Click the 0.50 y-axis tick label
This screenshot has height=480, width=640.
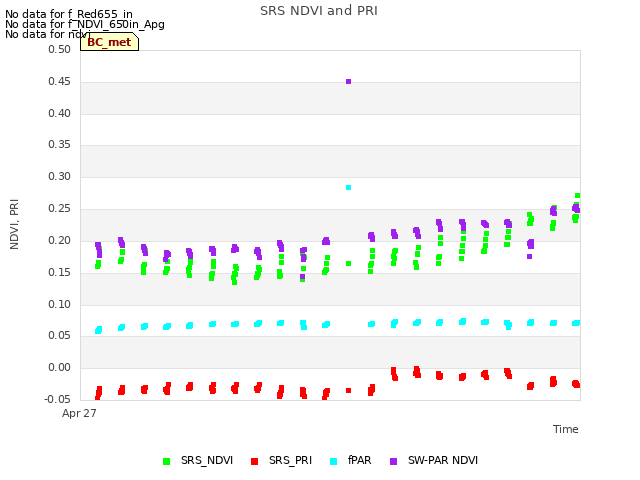click(60, 49)
